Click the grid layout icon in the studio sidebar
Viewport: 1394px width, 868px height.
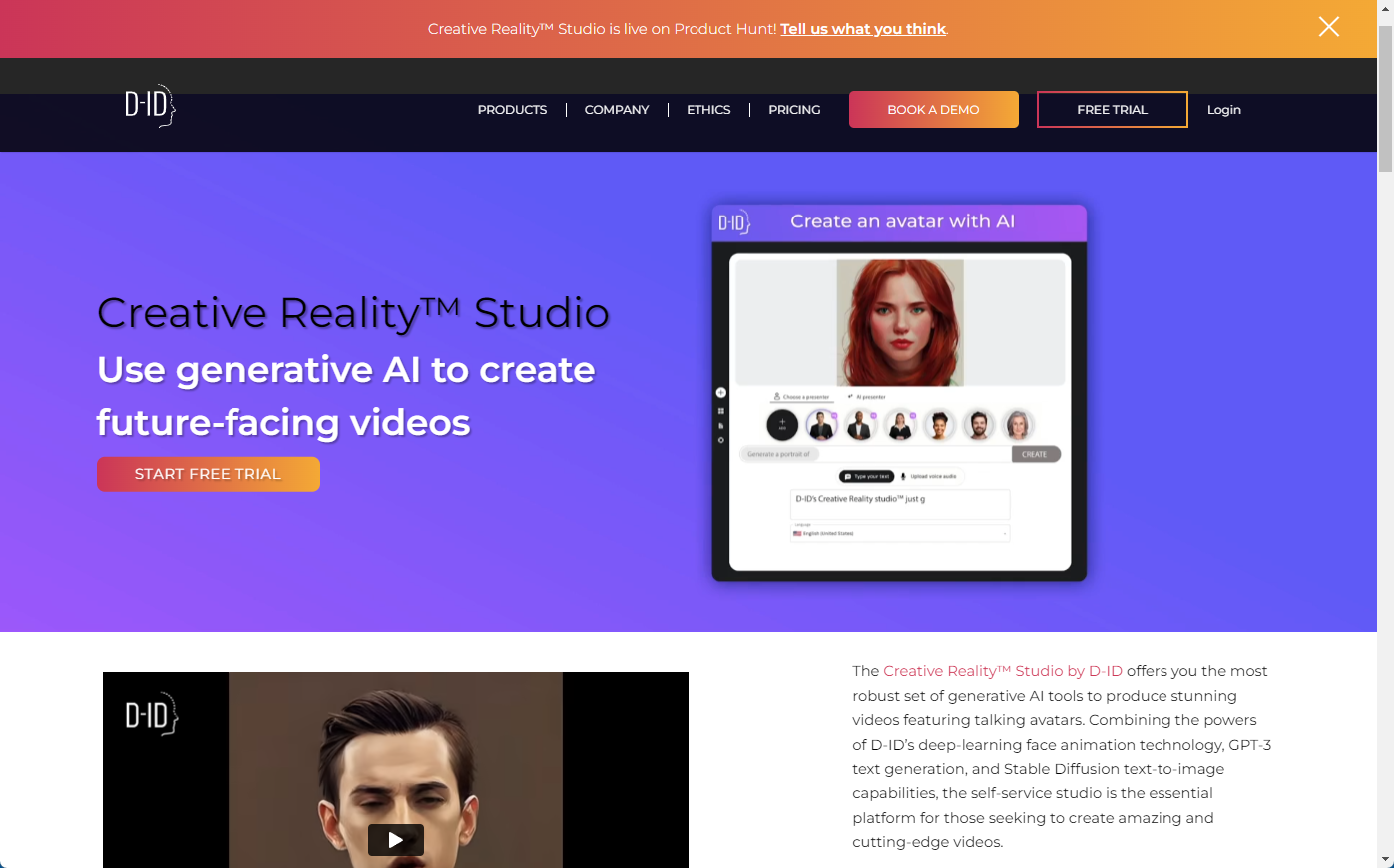[x=720, y=411]
